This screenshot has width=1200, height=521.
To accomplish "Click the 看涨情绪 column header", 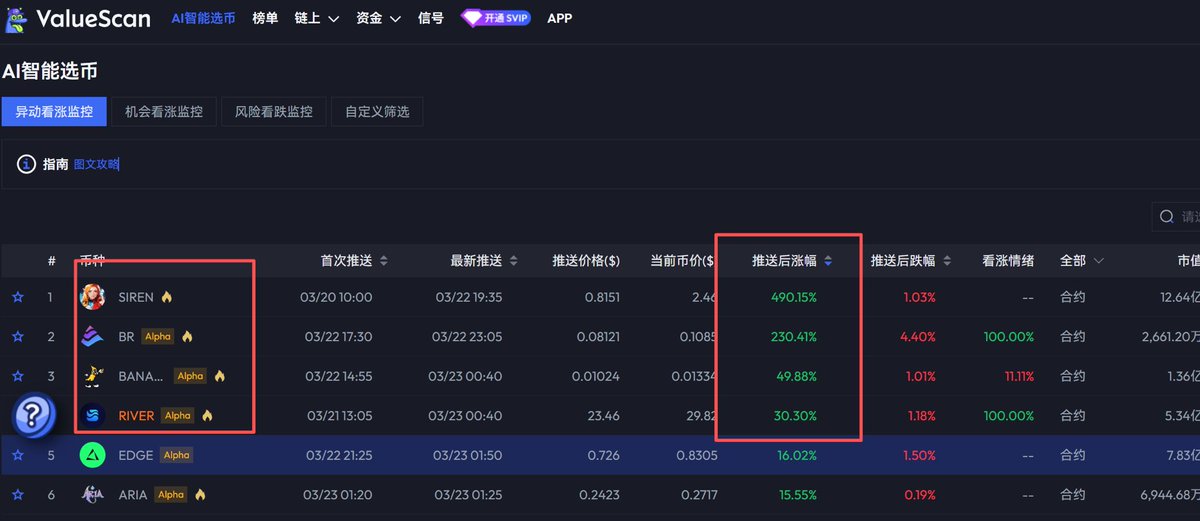I will tap(1008, 260).
